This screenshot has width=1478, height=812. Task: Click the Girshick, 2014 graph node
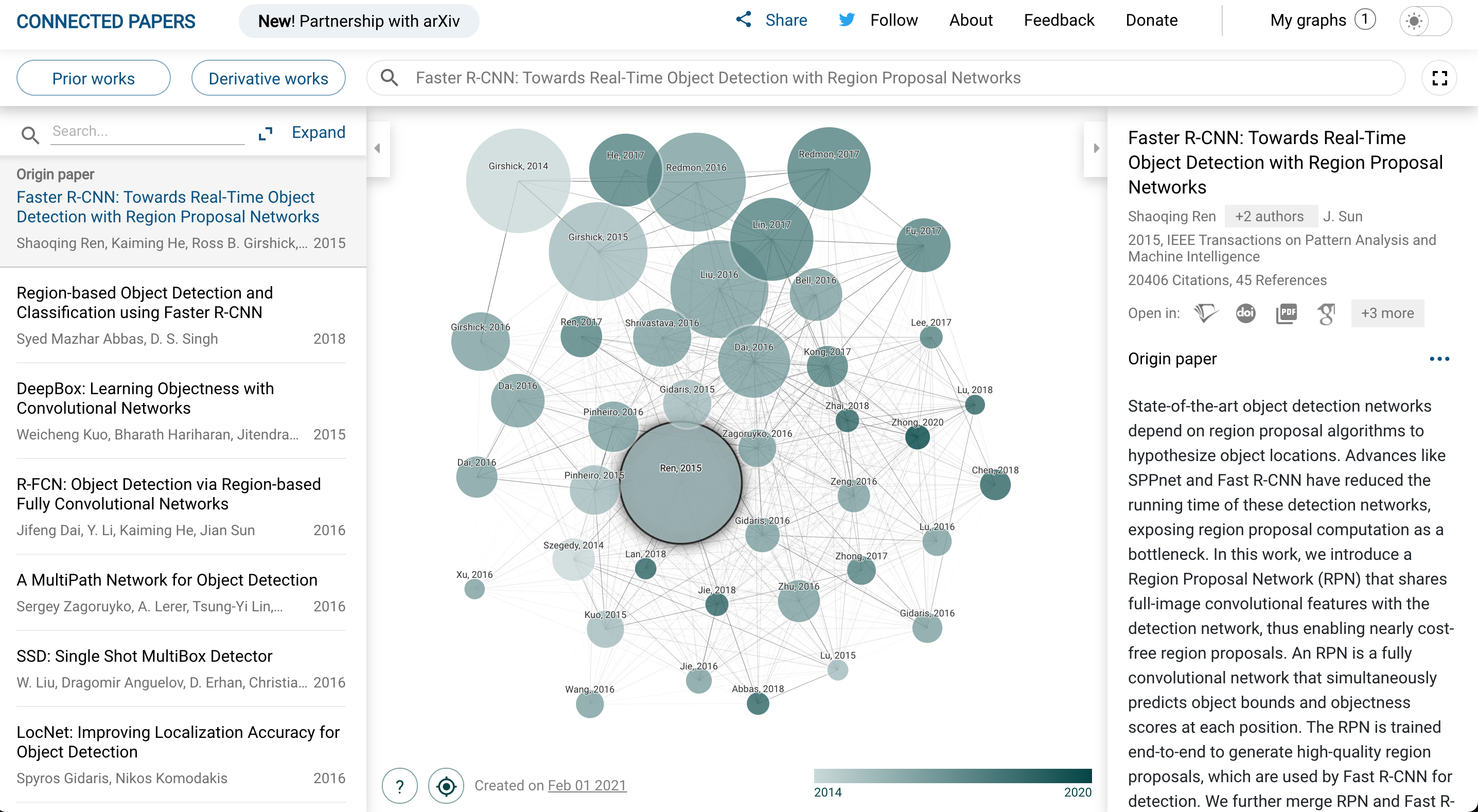(518, 181)
